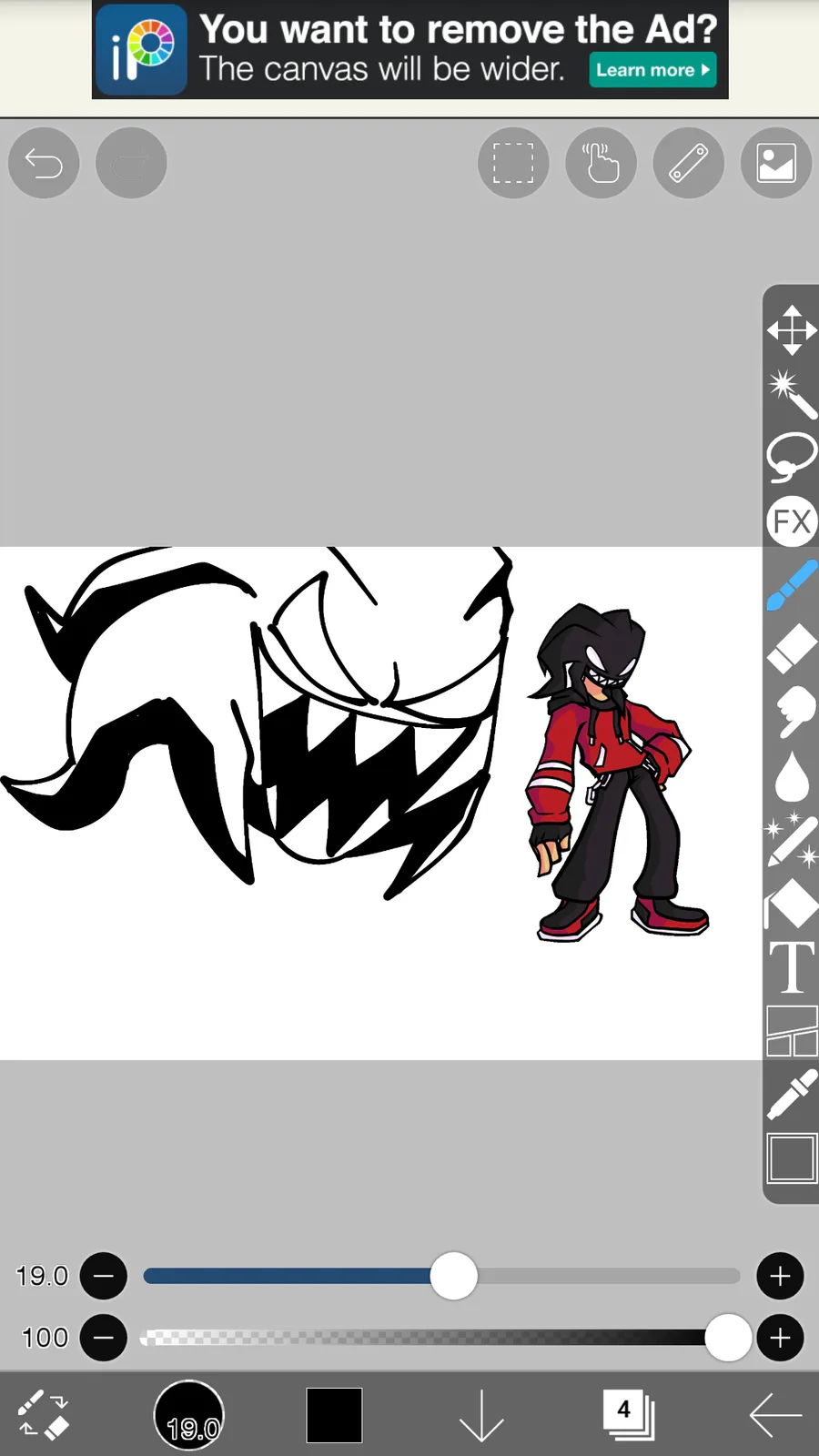
Task: Tap the thickness value 19.0 label
Action: pos(42,1276)
